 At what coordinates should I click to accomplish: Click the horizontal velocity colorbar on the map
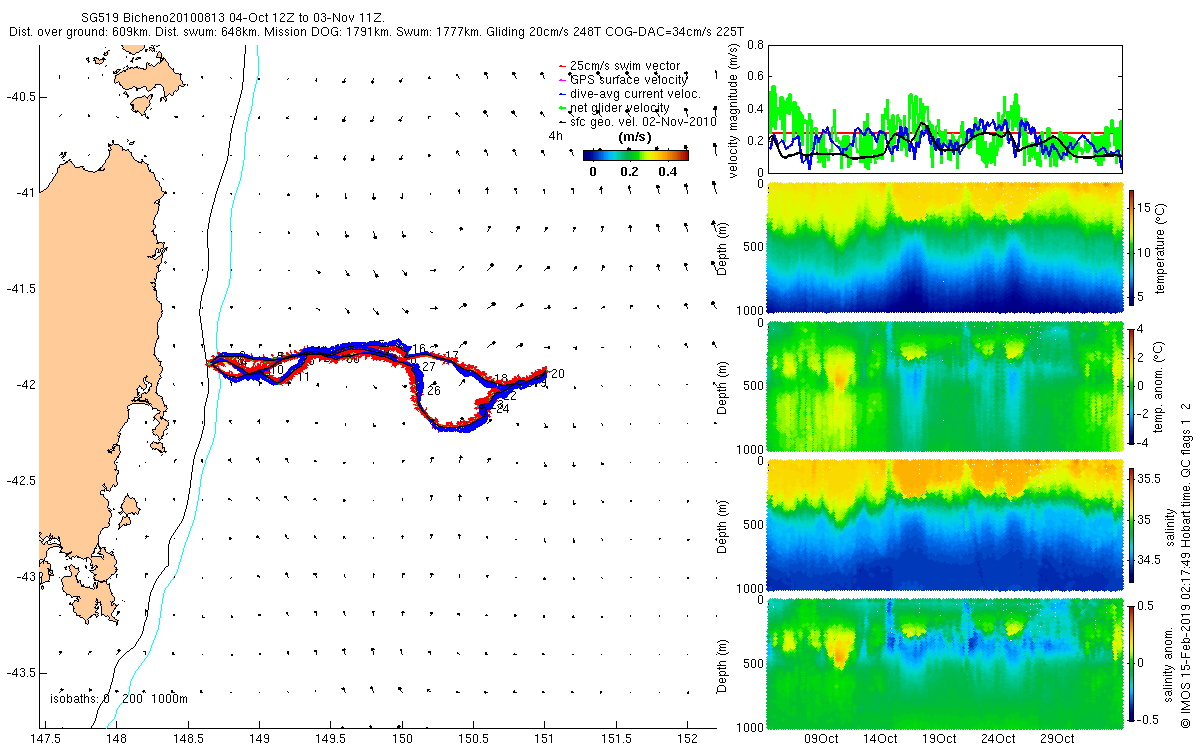tap(636, 155)
